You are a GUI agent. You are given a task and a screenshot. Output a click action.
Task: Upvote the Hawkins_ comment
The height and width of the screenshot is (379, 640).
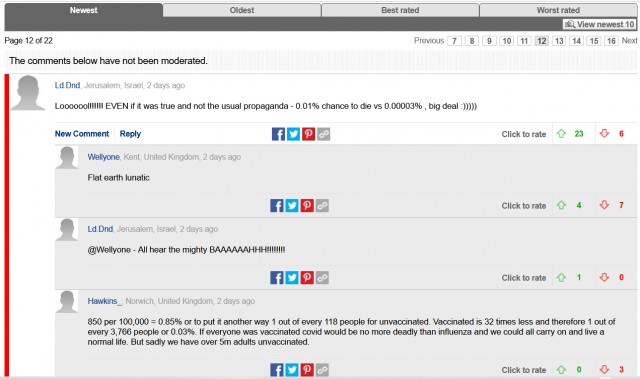(561, 370)
